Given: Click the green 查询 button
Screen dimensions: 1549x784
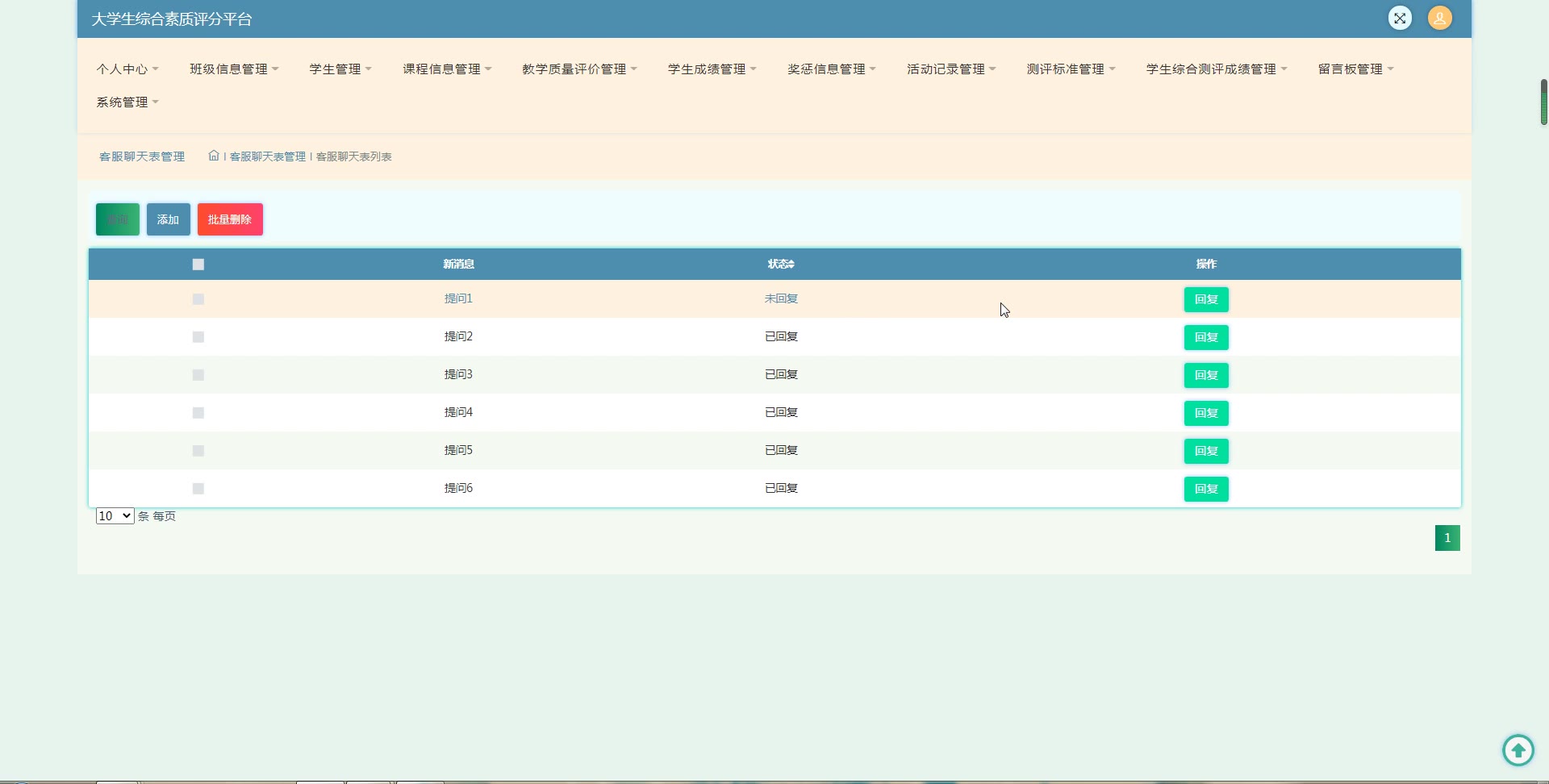Looking at the screenshot, I should click(x=118, y=219).
